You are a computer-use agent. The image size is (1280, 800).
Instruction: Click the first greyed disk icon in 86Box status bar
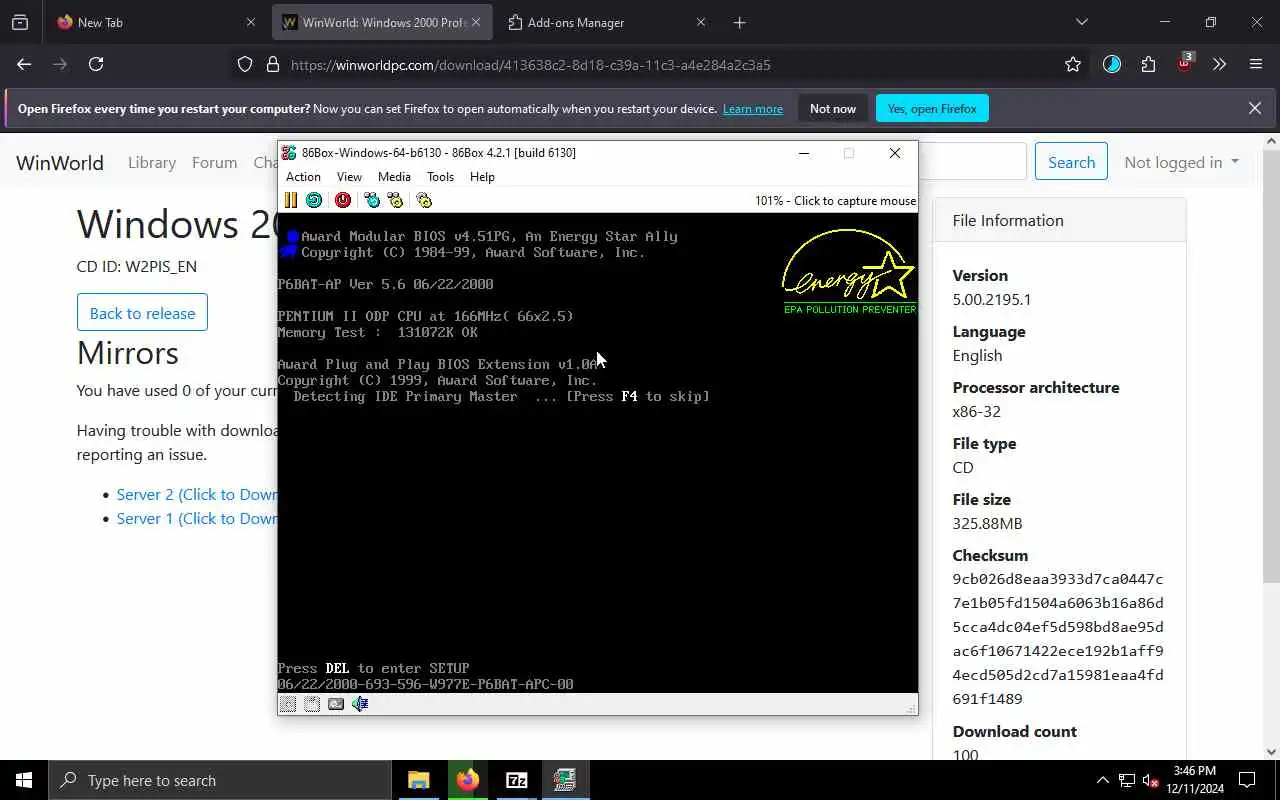288,704
